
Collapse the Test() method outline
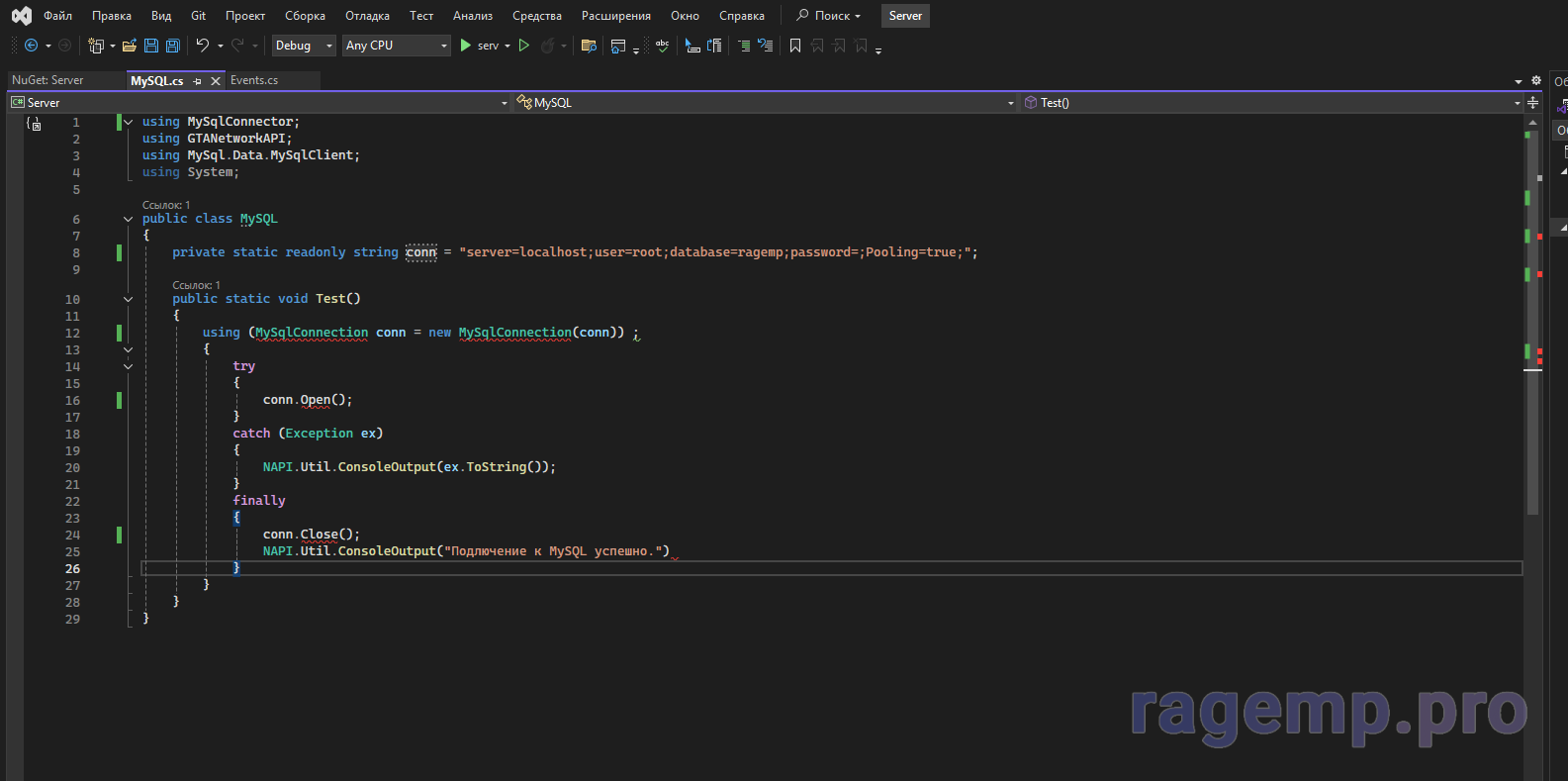[128, 299]
